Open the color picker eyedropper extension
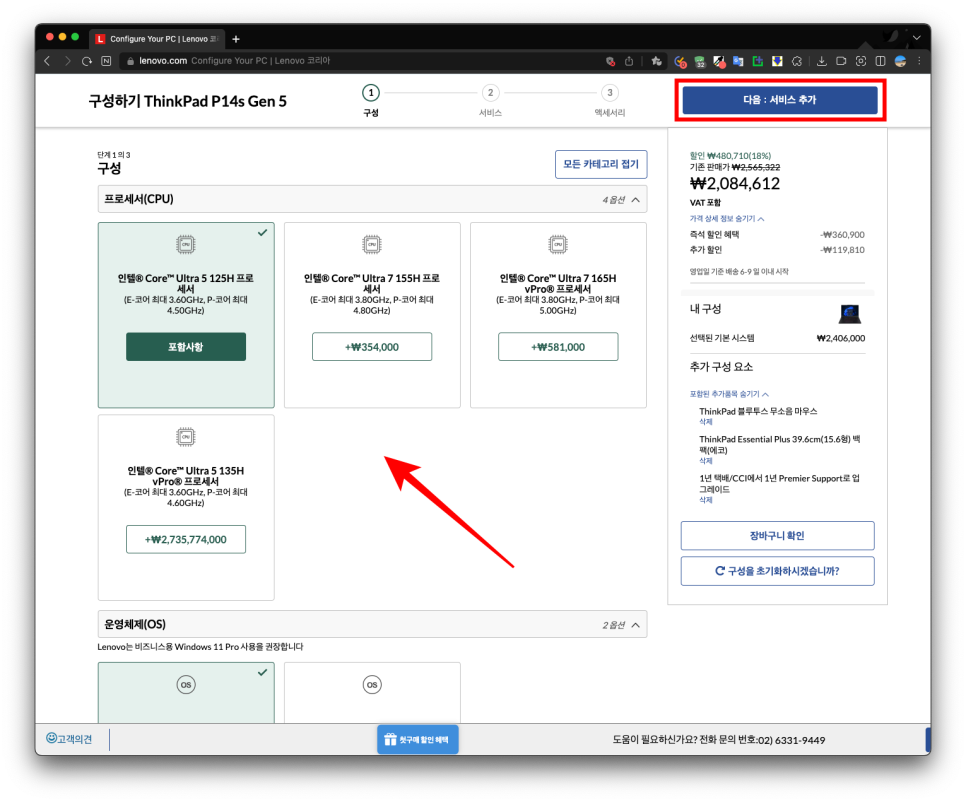 coord(719,61)
